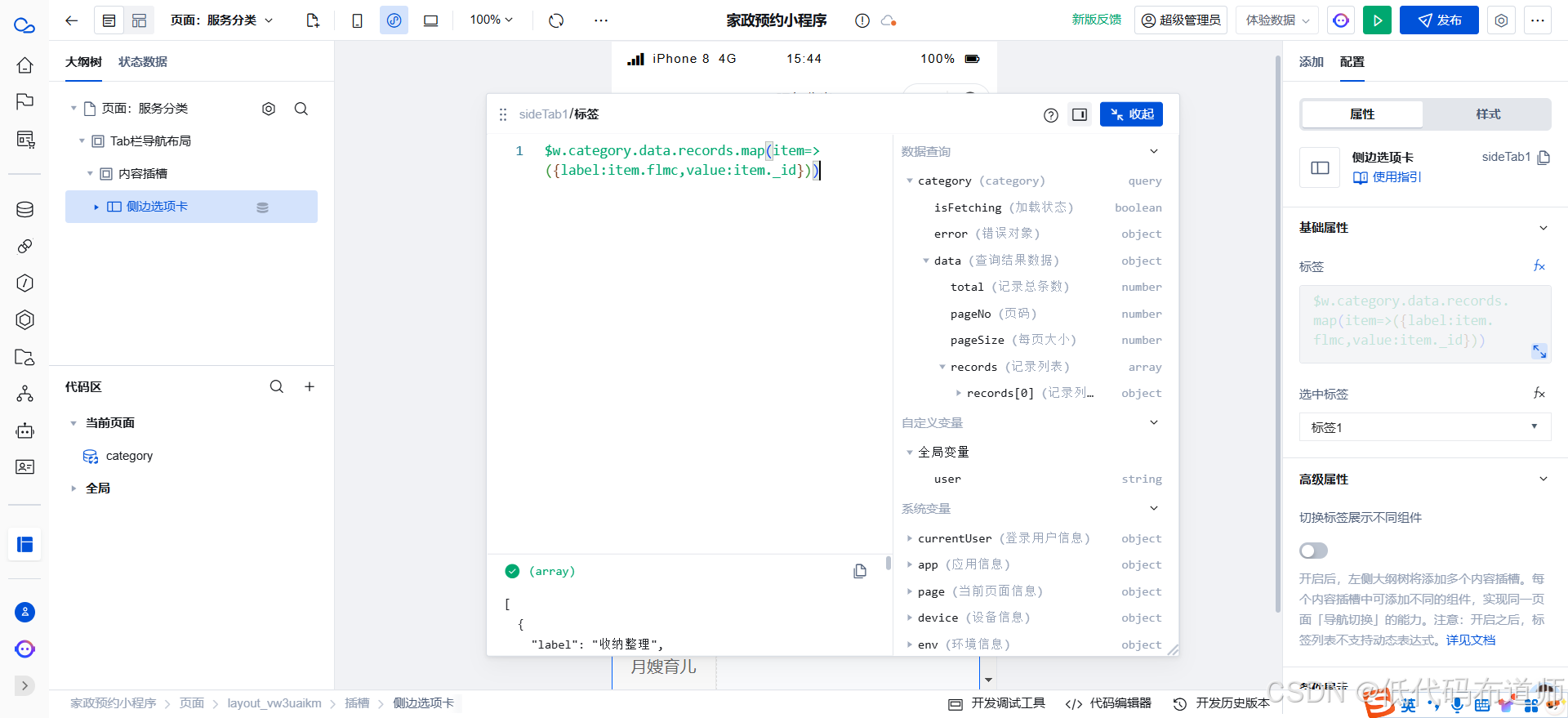Open the purple AI assistant icon in header

point(1341,20)
